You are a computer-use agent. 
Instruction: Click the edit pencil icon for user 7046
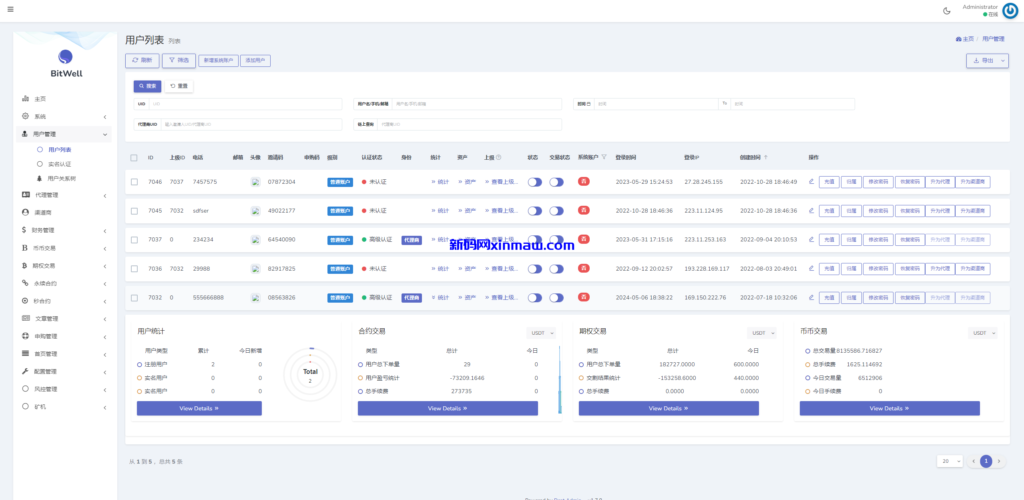click(811, 182)
